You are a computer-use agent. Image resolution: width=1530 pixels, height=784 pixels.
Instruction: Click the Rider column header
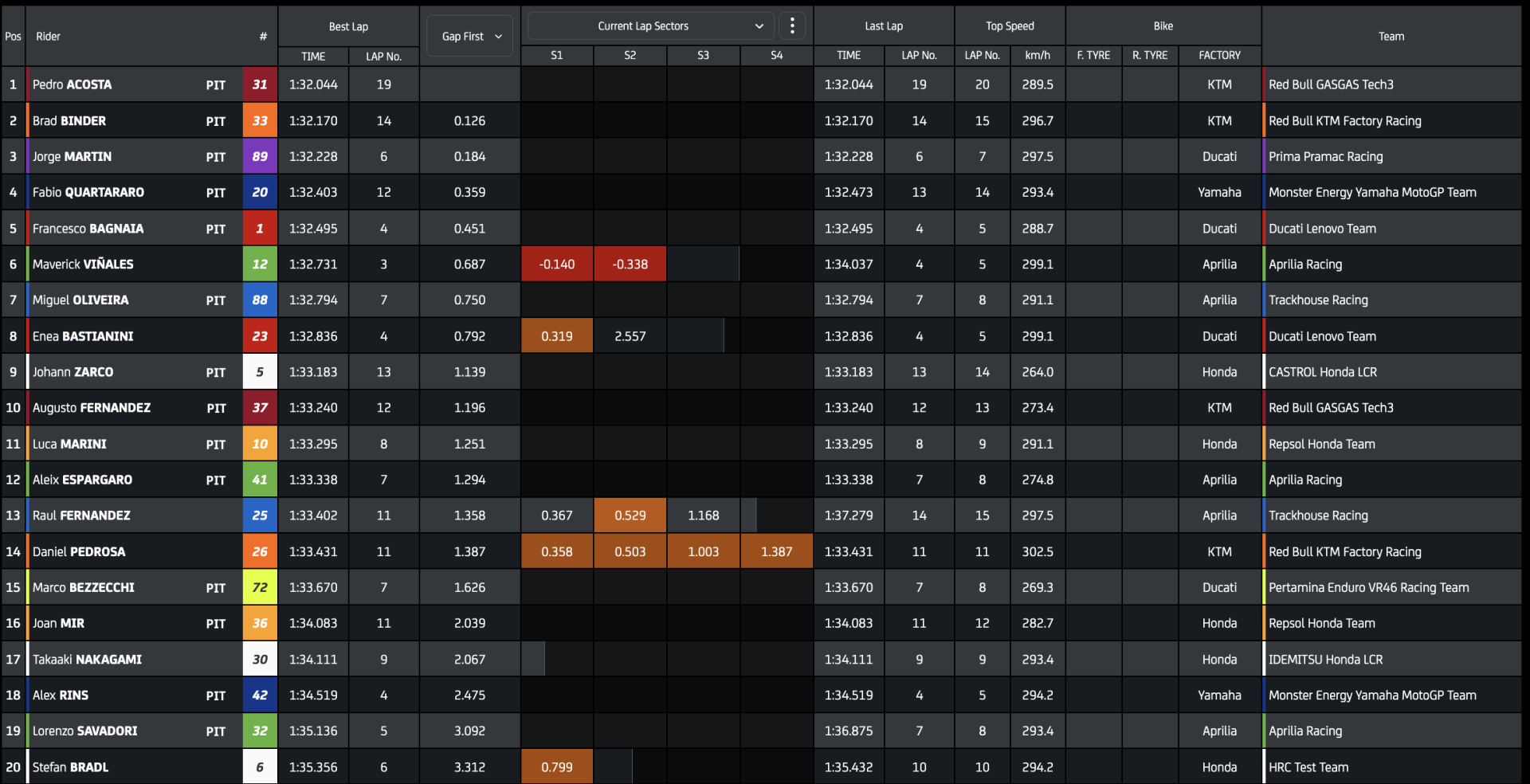click(x=48, y=37)
